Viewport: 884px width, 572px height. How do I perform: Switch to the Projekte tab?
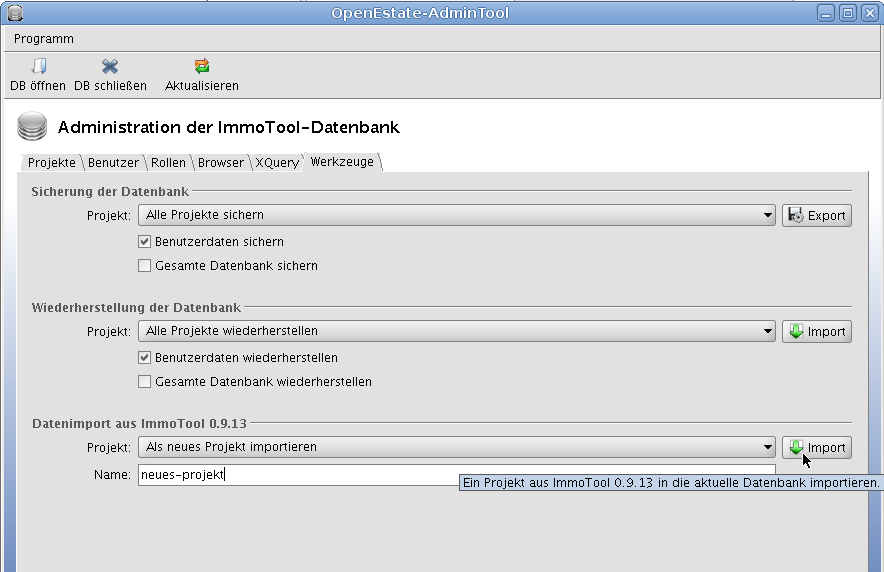(x=51, y=162)
